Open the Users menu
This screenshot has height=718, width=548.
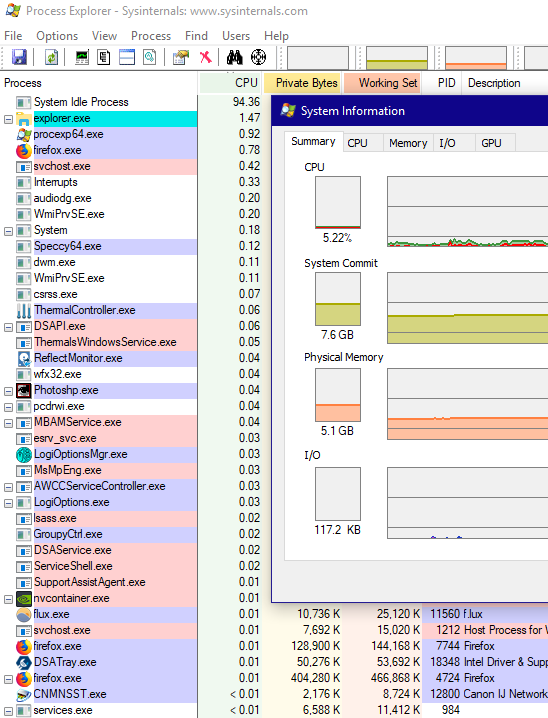[x=236, y=36]
